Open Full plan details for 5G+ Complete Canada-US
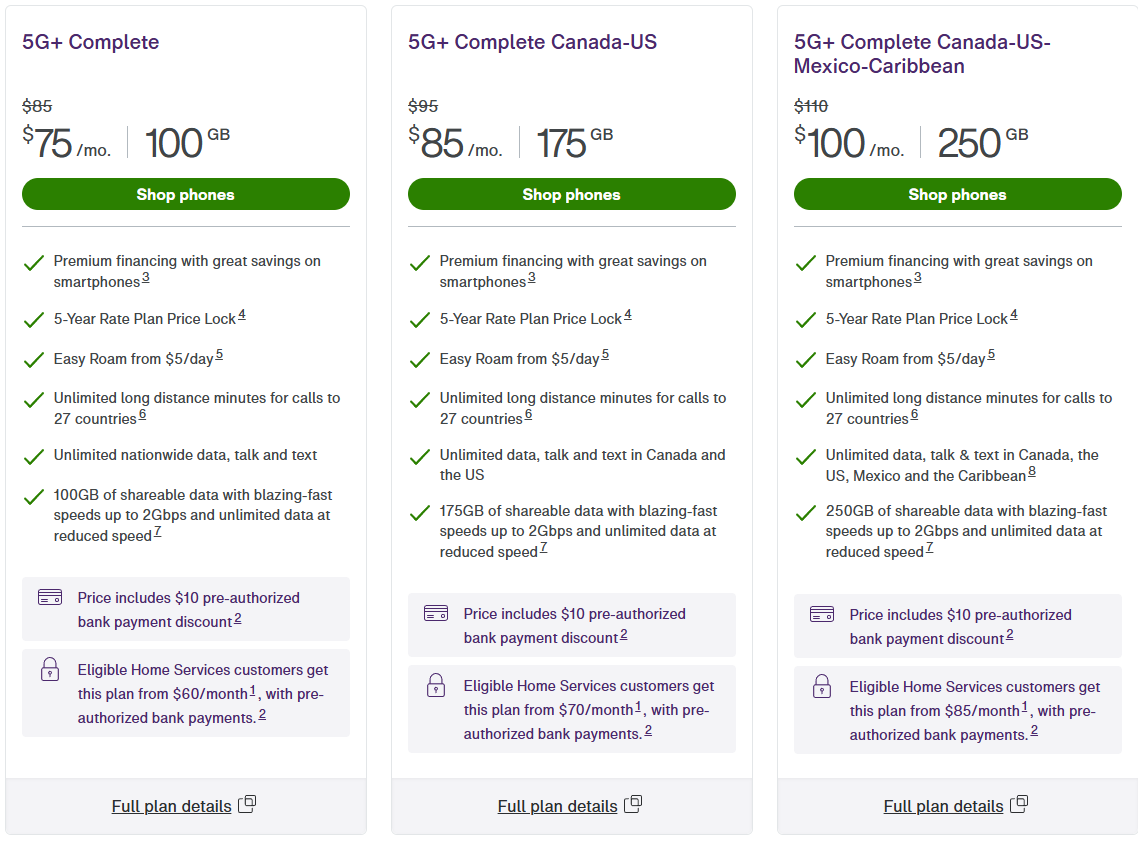 (557, 806)
